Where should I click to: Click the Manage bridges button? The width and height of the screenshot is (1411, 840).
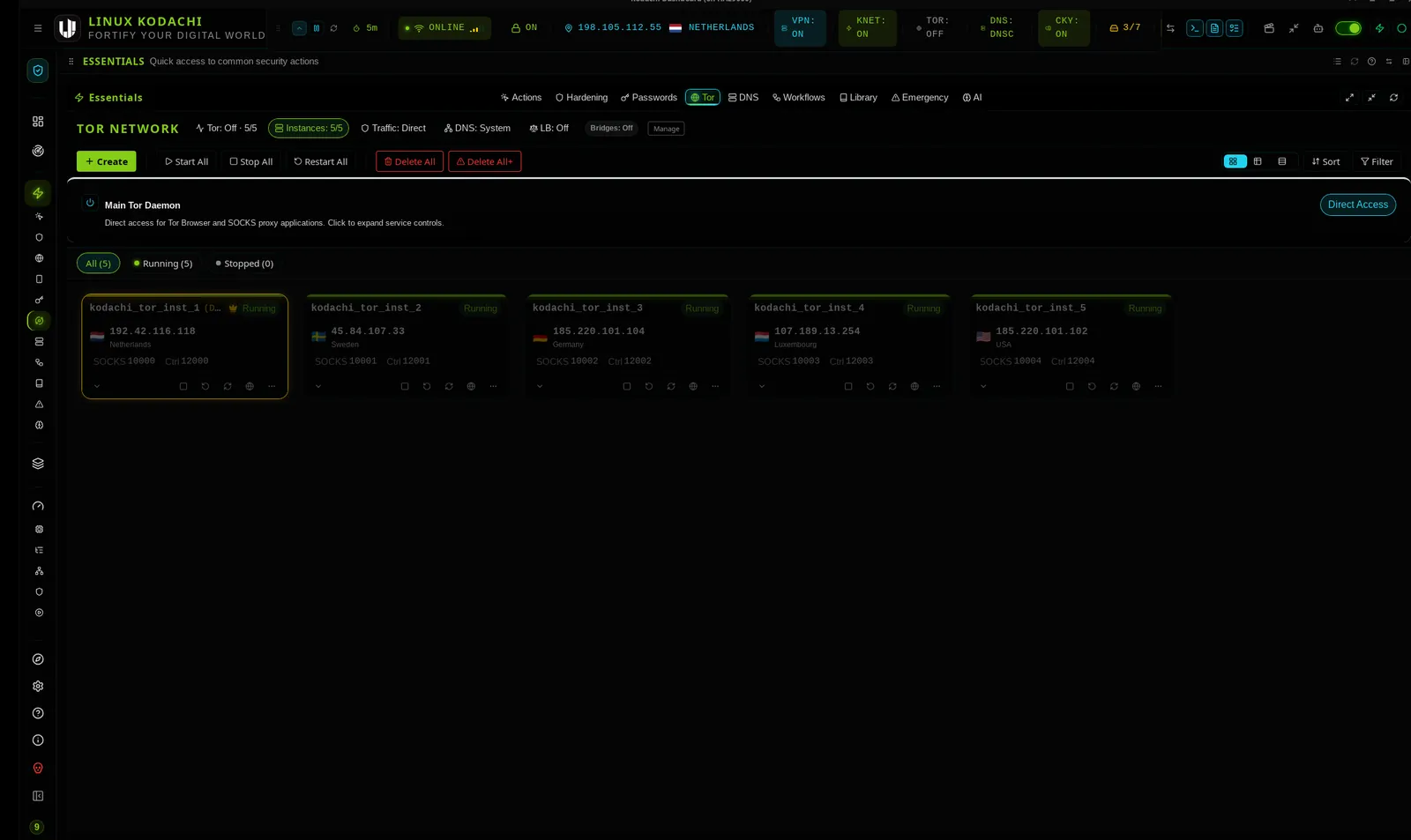click(x=666, y=130)
